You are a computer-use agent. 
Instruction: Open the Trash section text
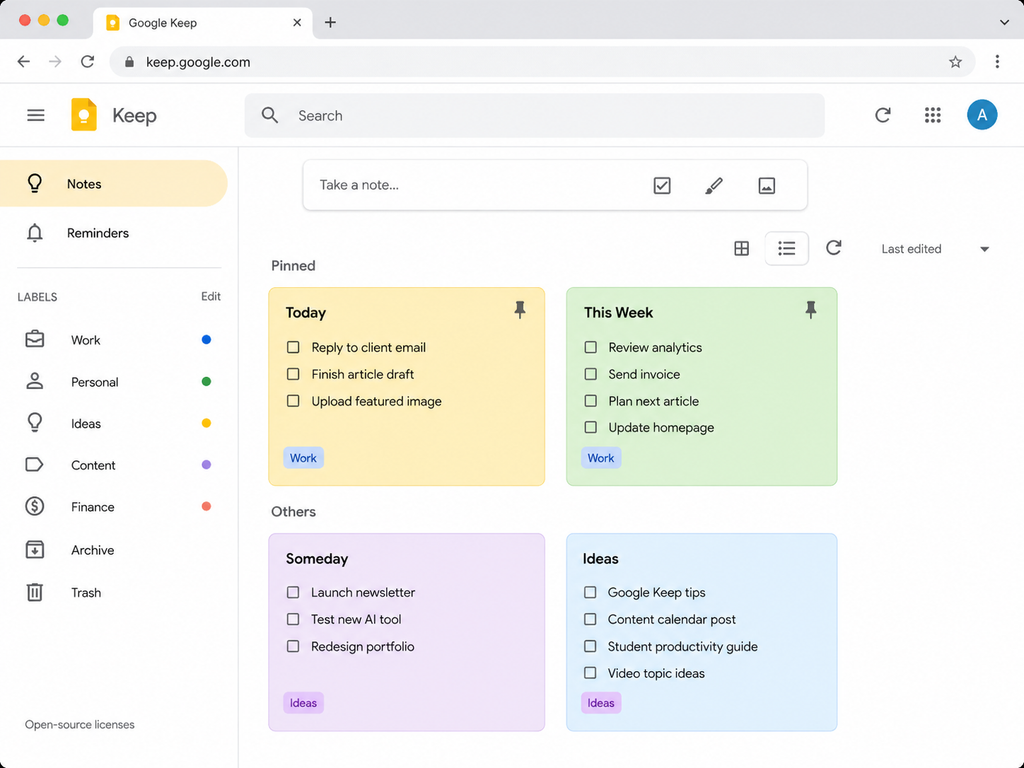pyautogui.click(x=86, y=592)
